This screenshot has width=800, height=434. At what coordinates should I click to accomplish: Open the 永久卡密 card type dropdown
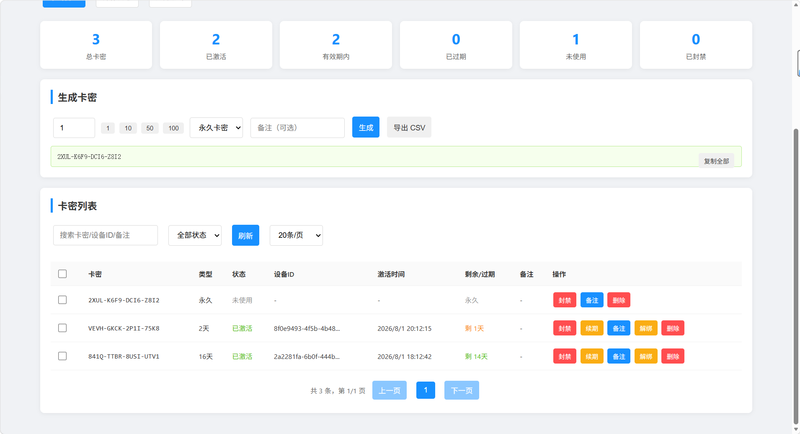(x=216, y=127)
